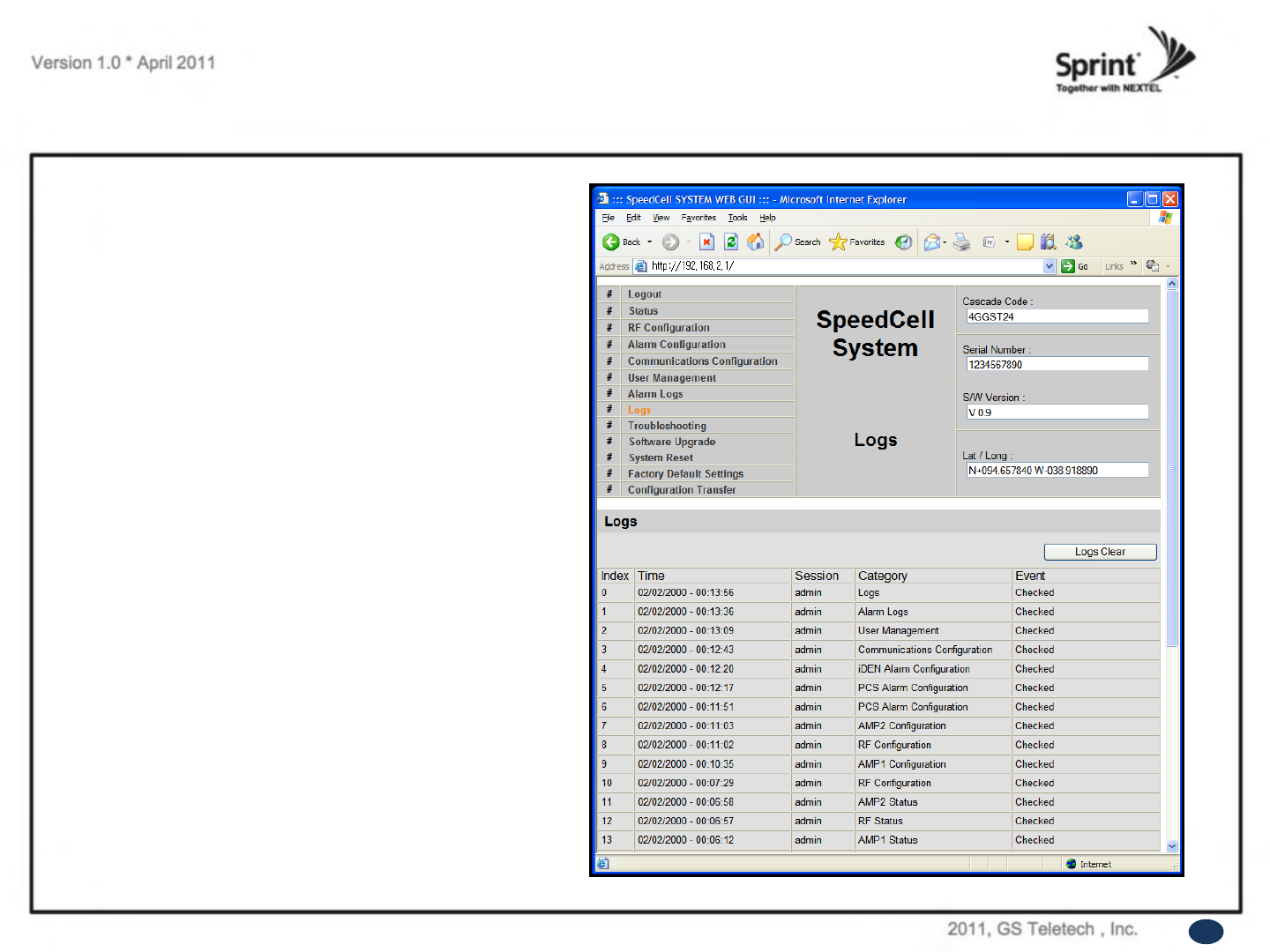1270x952 pixels.
Task: Click the page scrollbar up arrow
Action: [x=1172, y=284]
